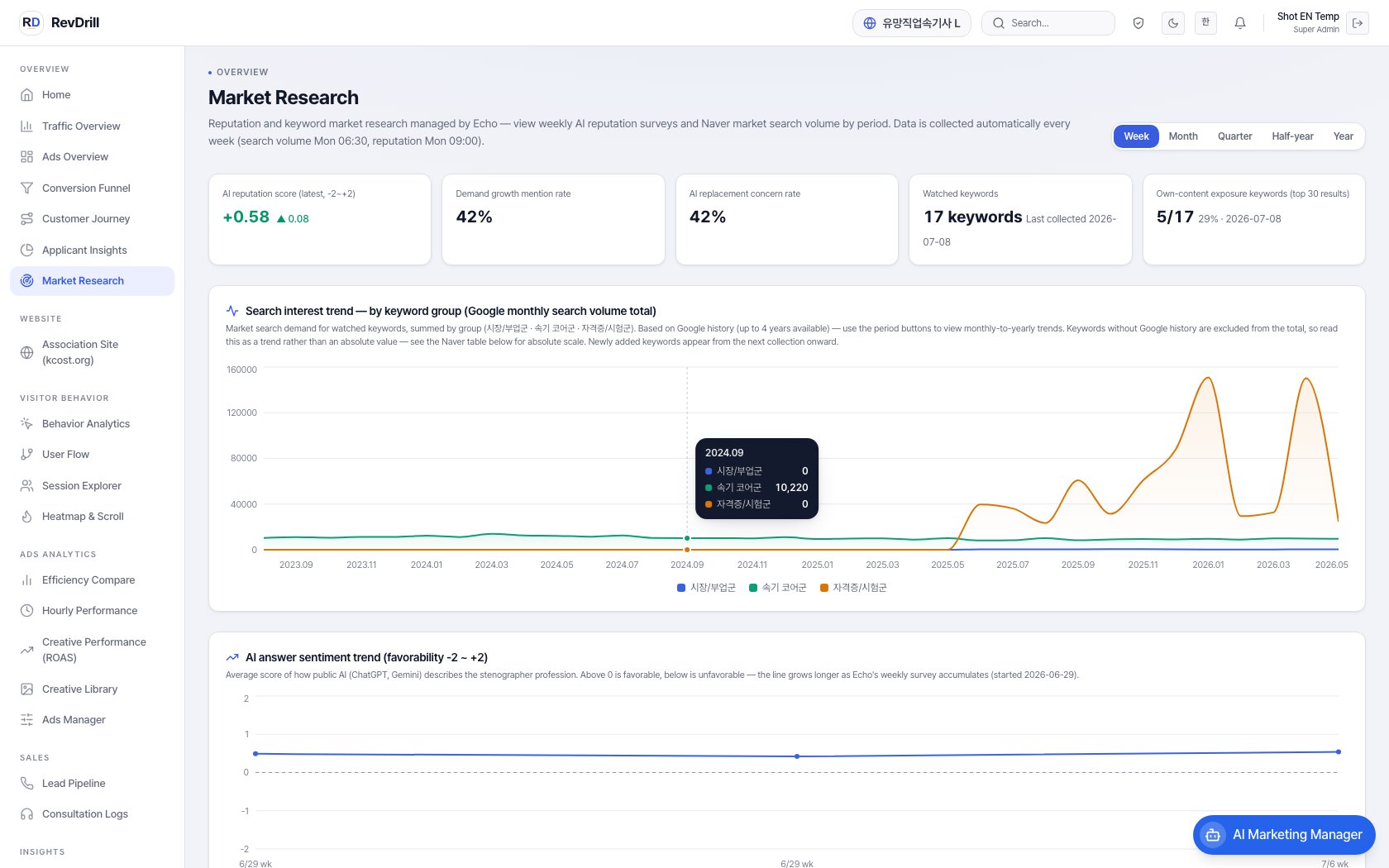Screen dimensions: 1389x868
Task: Toggle 속기 코어군 legend series visibility
Action: pos(777,588)
